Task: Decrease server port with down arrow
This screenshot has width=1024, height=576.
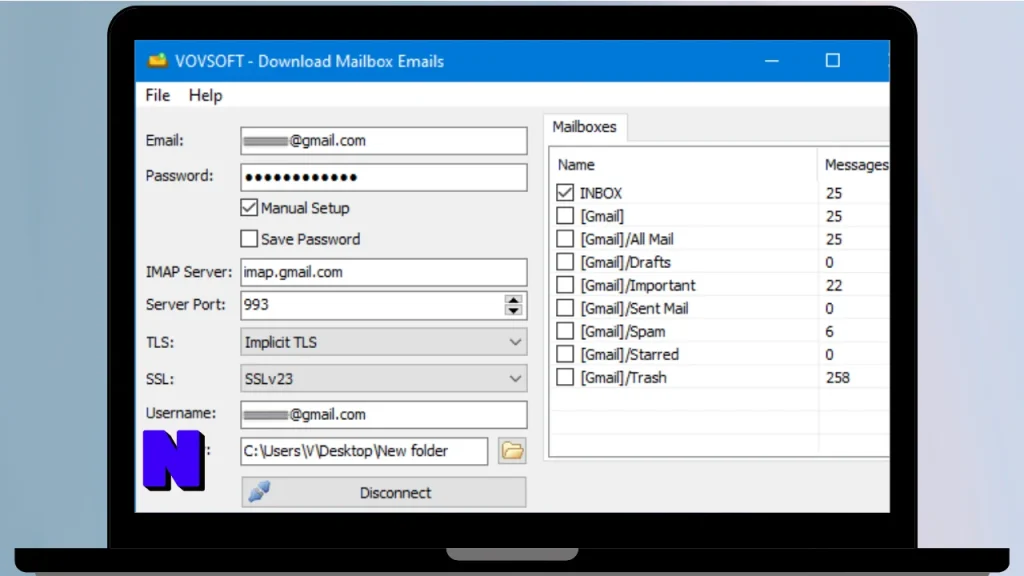Action: coord(513,310)
